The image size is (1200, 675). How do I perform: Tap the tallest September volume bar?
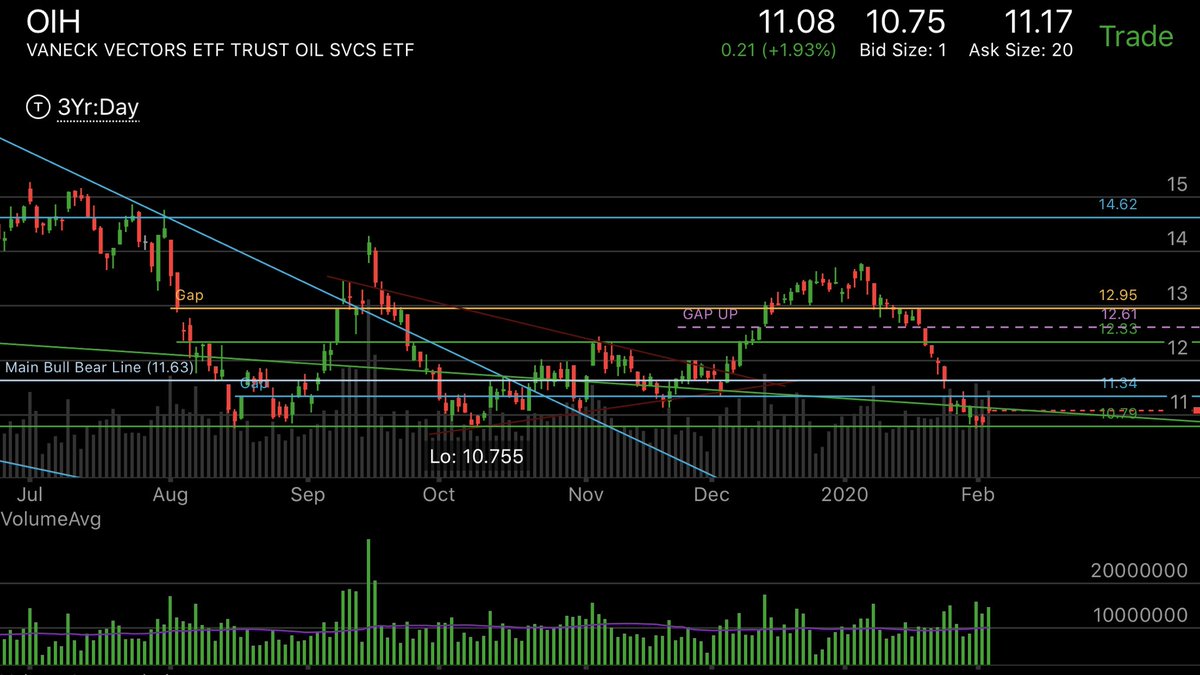(369, 603)
